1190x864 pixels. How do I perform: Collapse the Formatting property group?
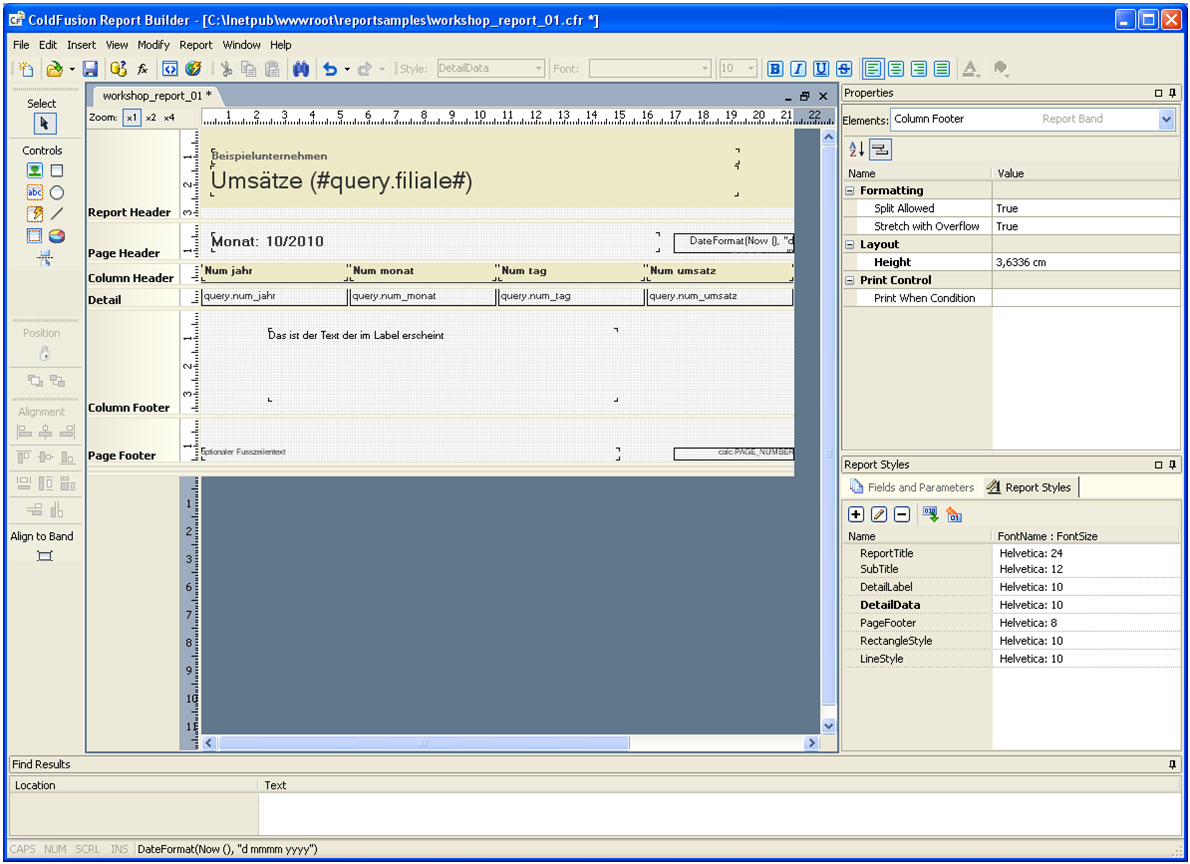(x=850, y=191)
